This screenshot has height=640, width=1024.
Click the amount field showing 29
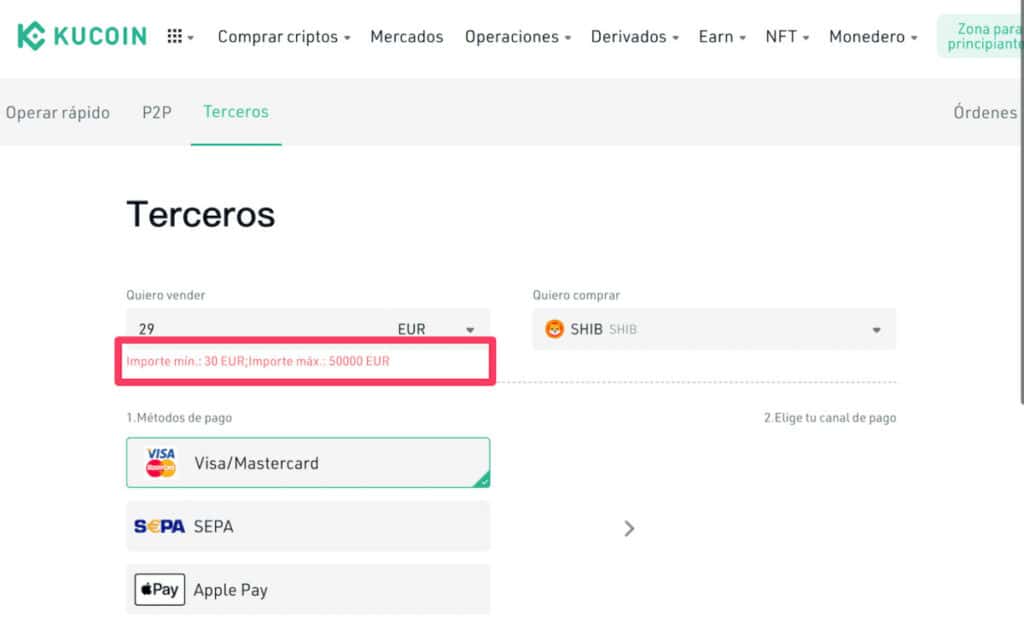point(258,328)
